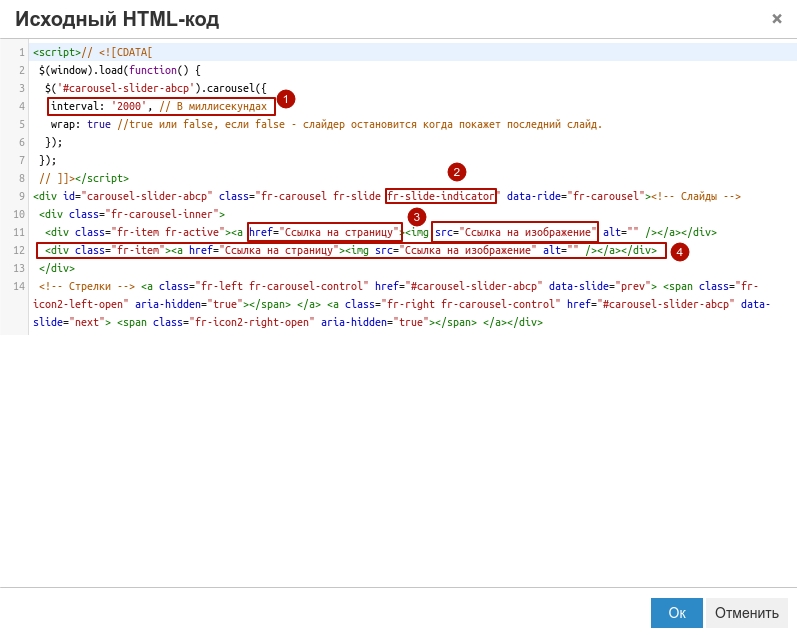Click line number 12 in gutter
Image resolution: width=797 pixels, height=635 pixels.
(19, 250)
